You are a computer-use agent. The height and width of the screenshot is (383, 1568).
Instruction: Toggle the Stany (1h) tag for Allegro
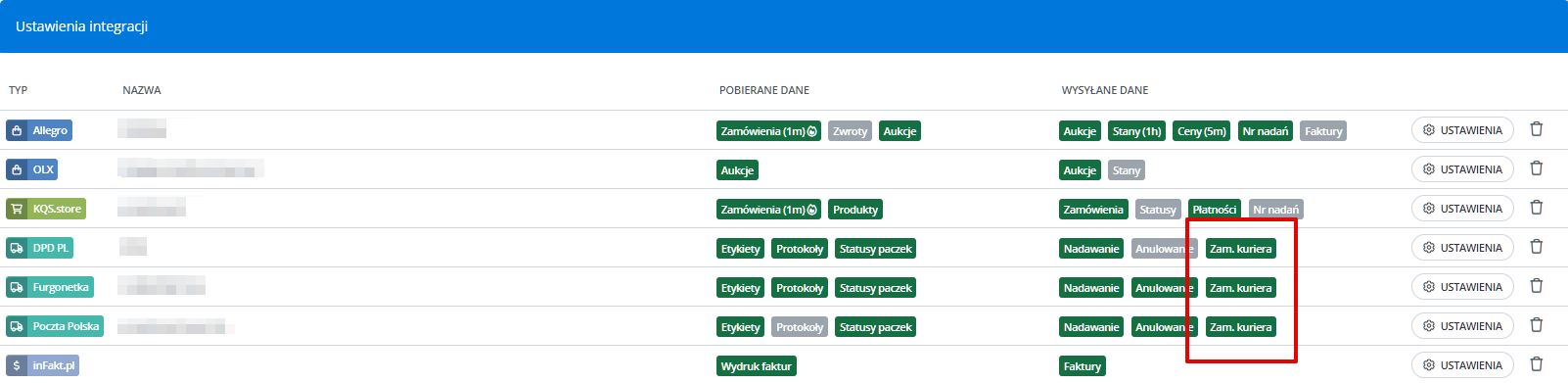(x=1136, y=131)
